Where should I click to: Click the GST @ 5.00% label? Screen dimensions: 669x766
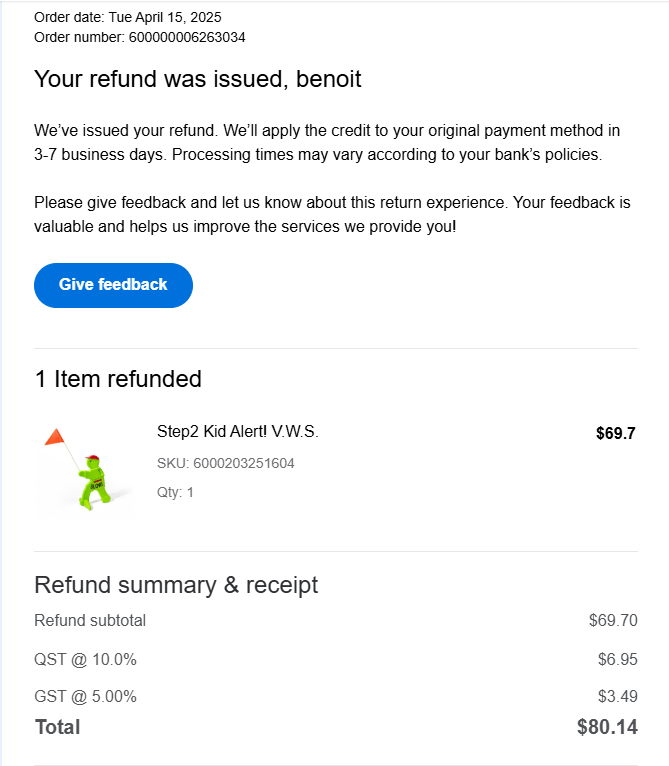point(85,696)
